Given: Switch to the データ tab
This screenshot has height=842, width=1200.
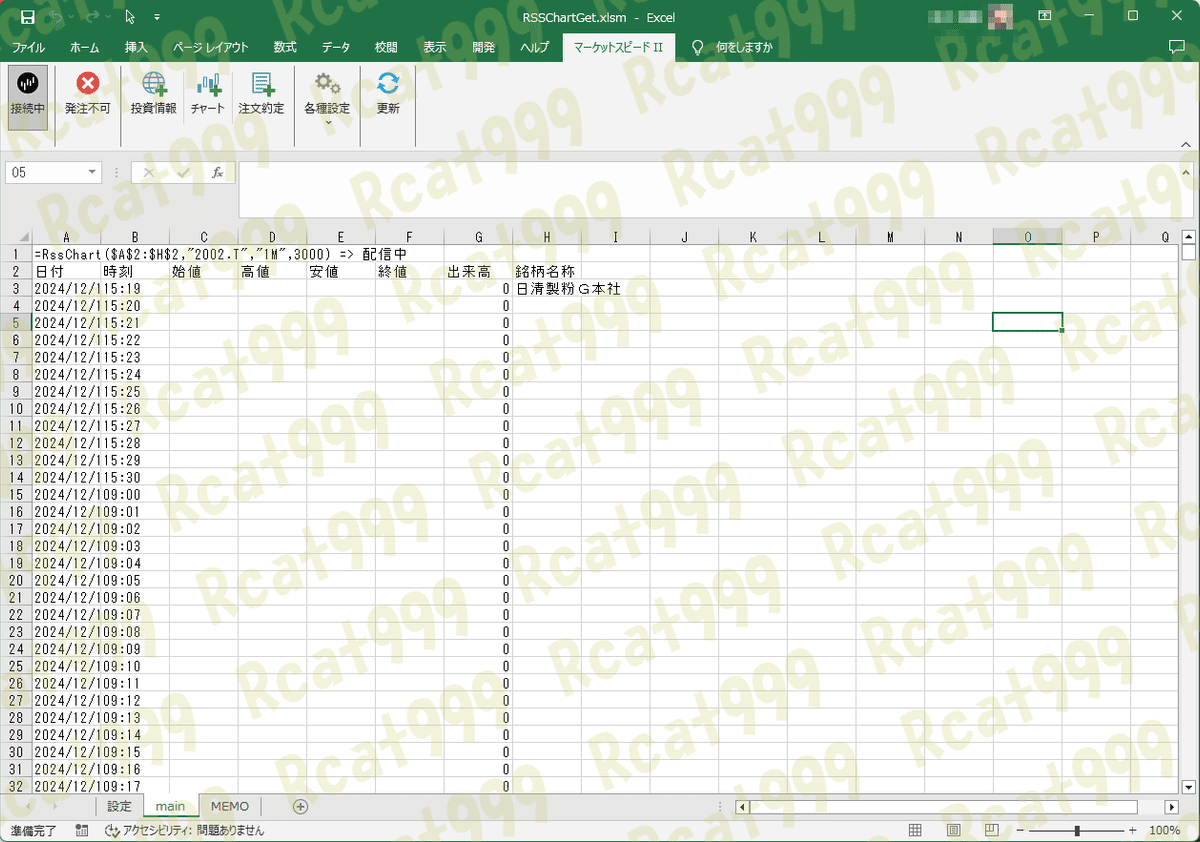Looking at the screenshot, I should [x=336, y=47].
